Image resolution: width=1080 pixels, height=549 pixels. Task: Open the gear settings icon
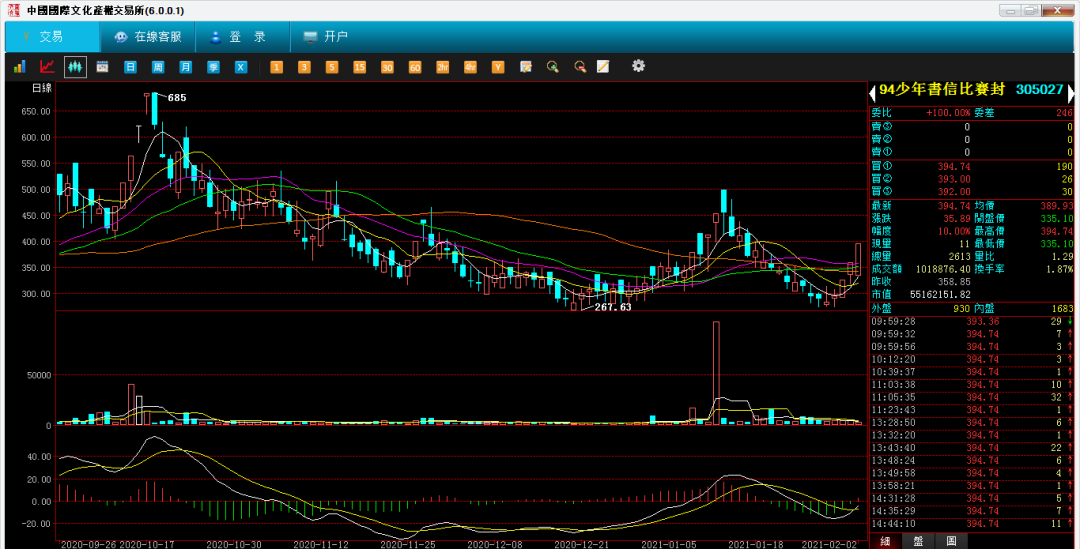[x=638, y=66]
